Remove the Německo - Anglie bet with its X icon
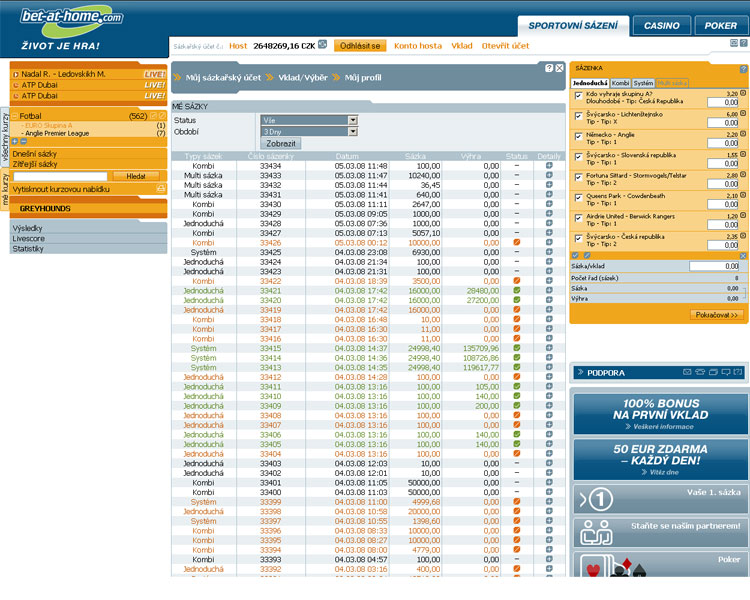The width and height of the screenshot is (750, 600). point(743,134)
